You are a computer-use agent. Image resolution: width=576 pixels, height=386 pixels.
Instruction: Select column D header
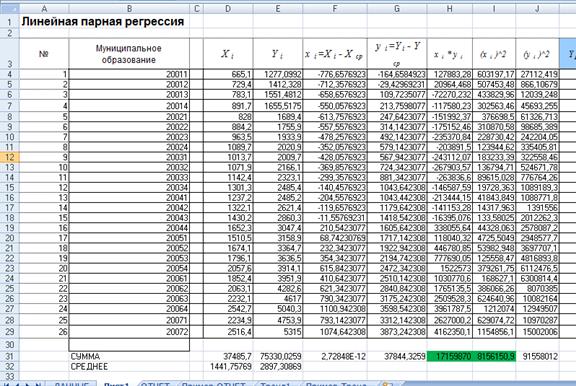228,9
